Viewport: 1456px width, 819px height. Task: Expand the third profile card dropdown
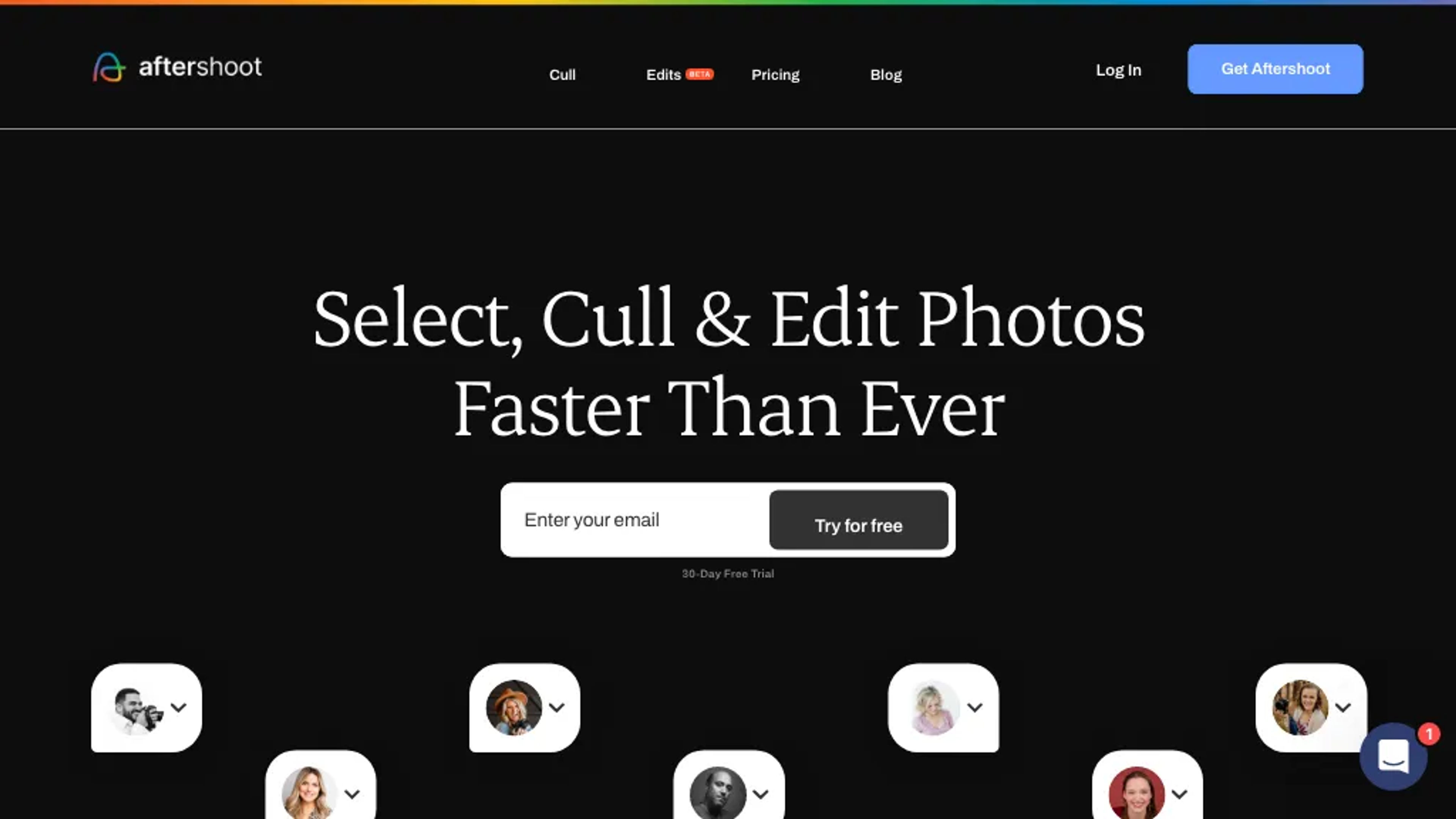(974, 707)
